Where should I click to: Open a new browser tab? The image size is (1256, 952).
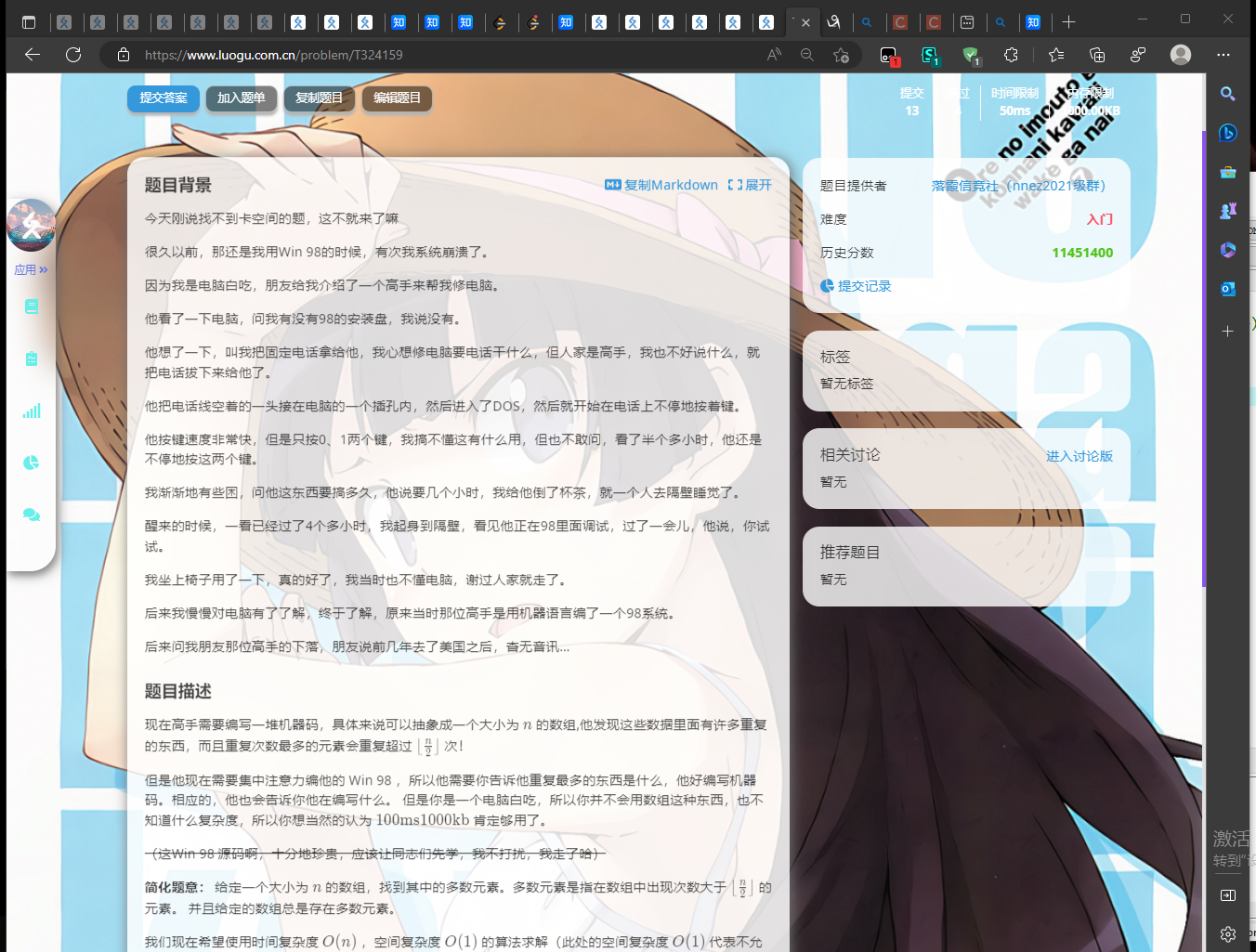(x=1068, y=21)
